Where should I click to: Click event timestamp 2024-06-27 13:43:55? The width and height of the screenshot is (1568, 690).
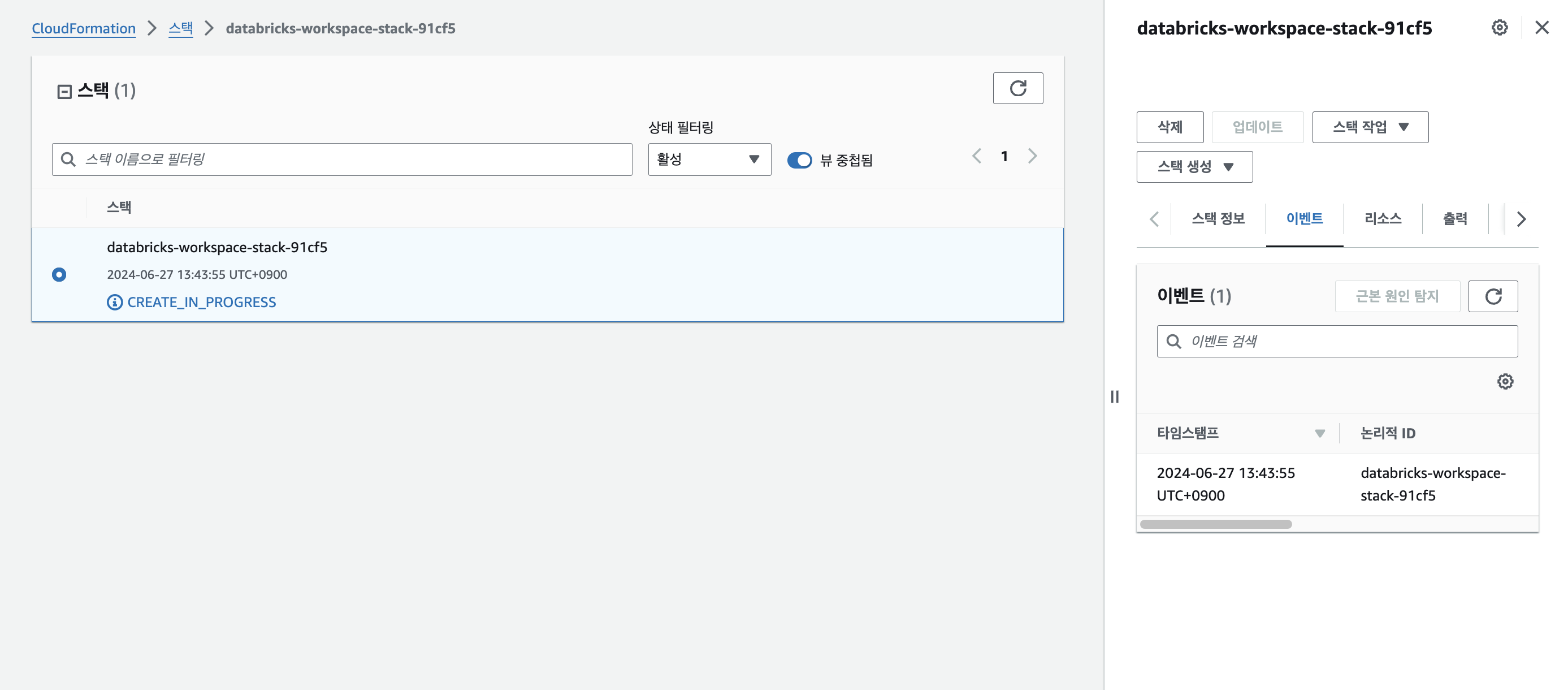[1225, 484]
